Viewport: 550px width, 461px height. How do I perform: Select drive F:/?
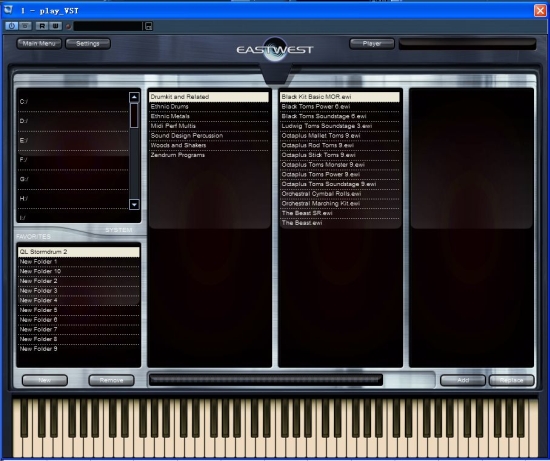[x=73, y=160]
